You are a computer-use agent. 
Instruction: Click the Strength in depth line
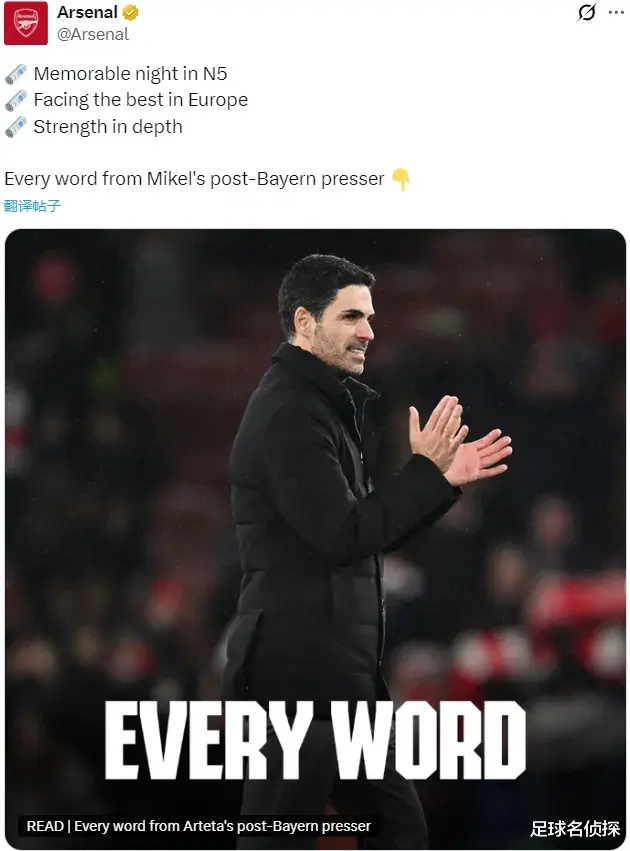pos(108,127)
